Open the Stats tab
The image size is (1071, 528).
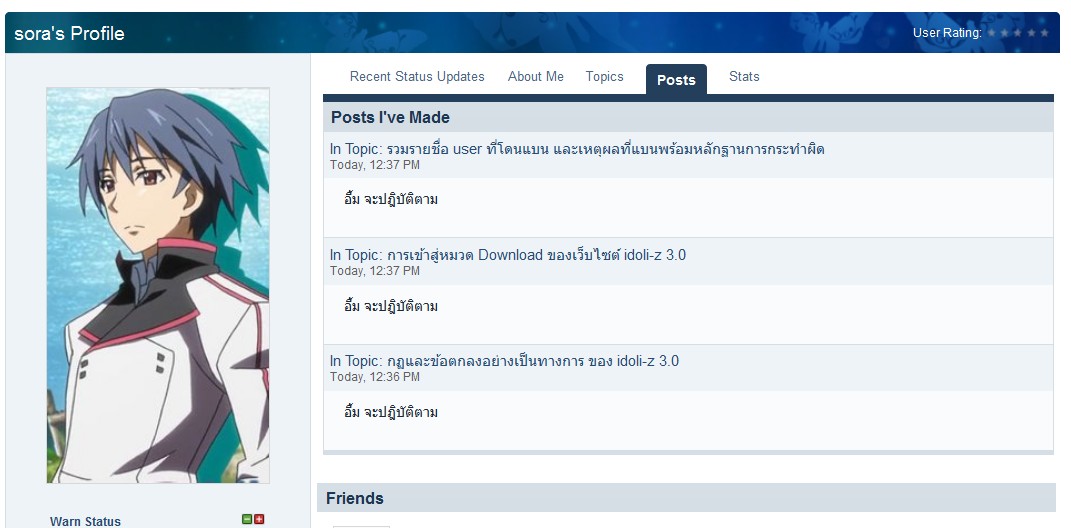(x=744, y=77)
